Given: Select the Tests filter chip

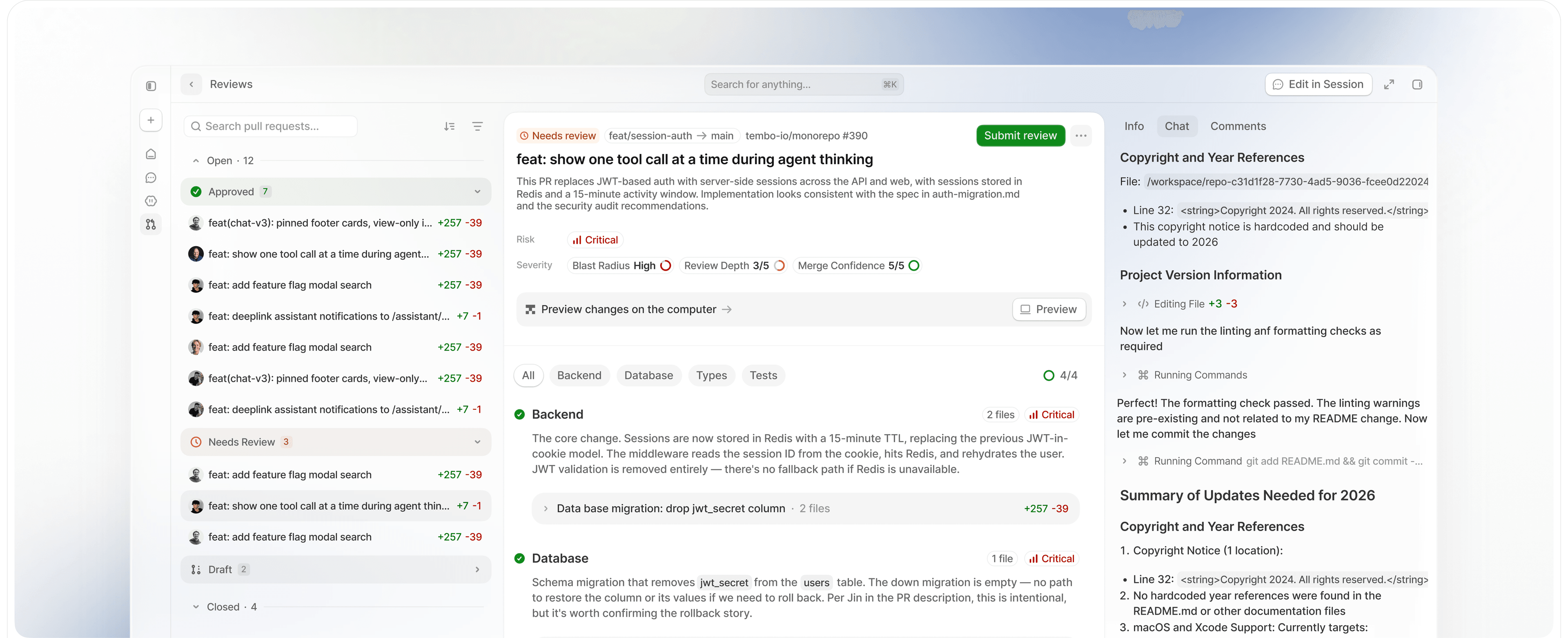Looking at the screenshot, I should pos(763,375).
